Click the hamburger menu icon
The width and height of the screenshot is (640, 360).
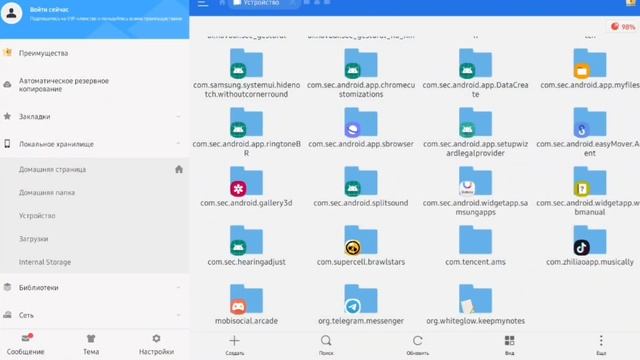click(202, 4)
